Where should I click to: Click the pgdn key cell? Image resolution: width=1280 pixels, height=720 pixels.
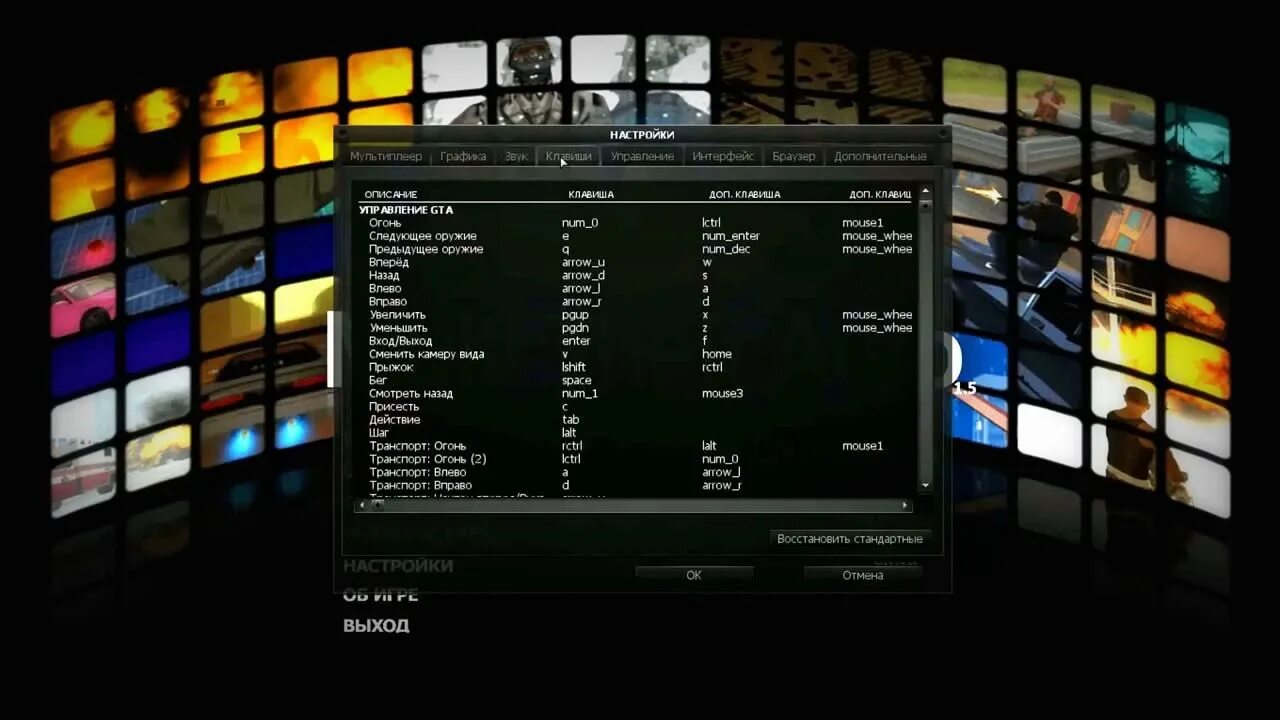pyautogui.click(x=576, y=328)
